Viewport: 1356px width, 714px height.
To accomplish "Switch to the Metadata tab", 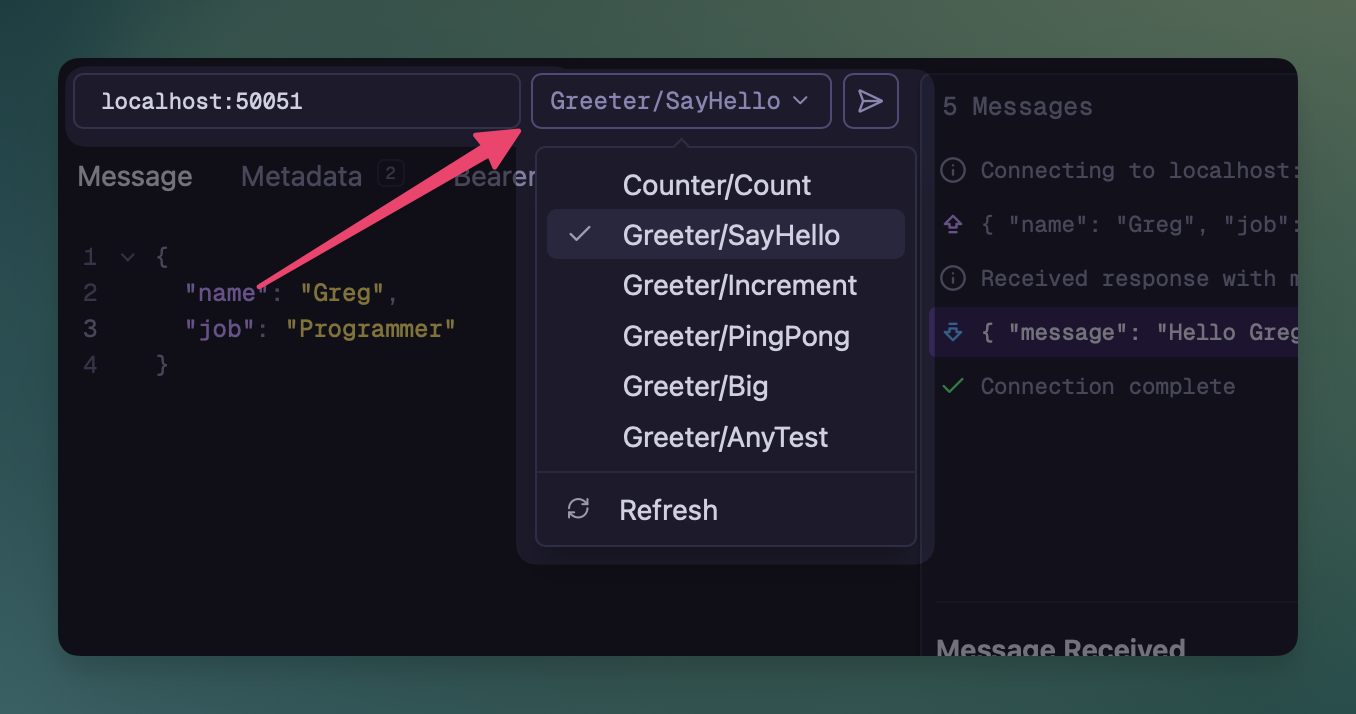I will [x=301, y=177].
